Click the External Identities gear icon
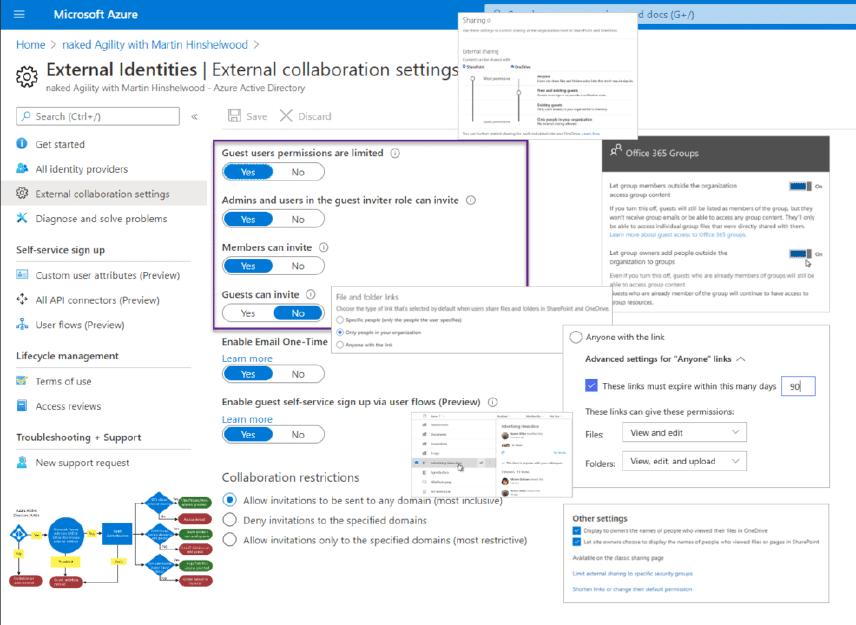The width and height of the screenshot is (856, 625). 26,77
